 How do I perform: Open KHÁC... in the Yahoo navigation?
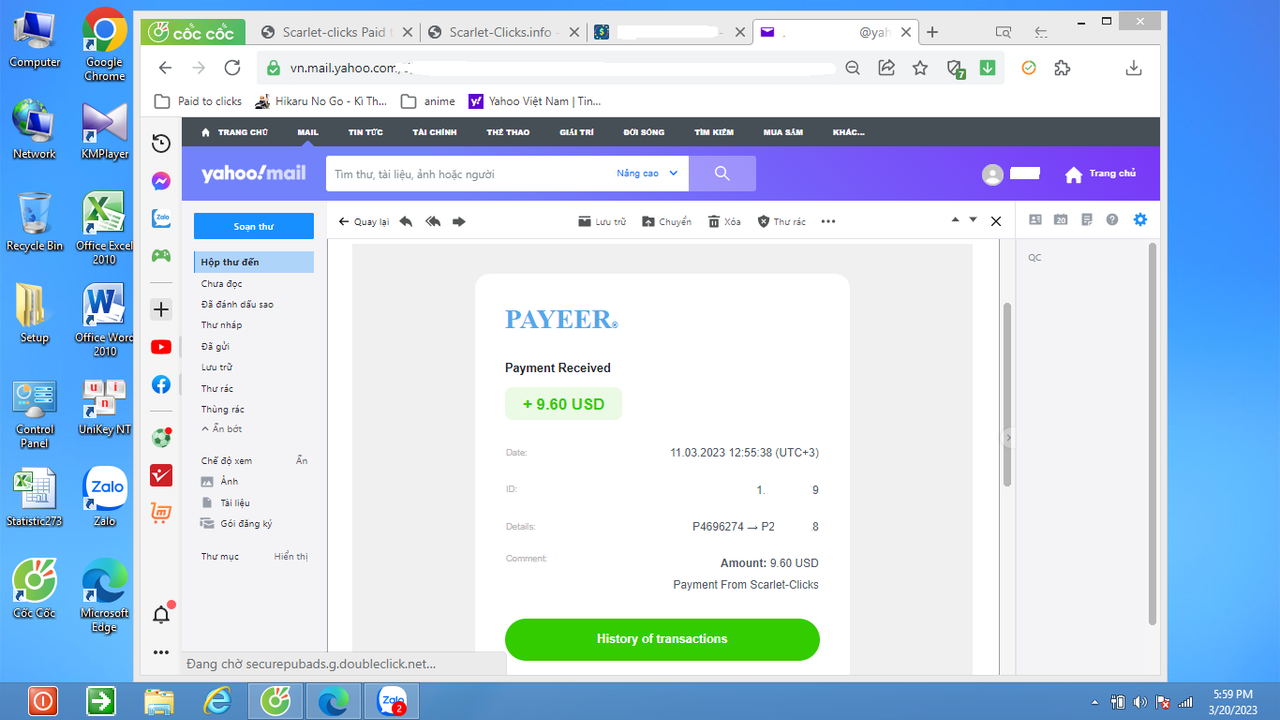coord(848,132)
